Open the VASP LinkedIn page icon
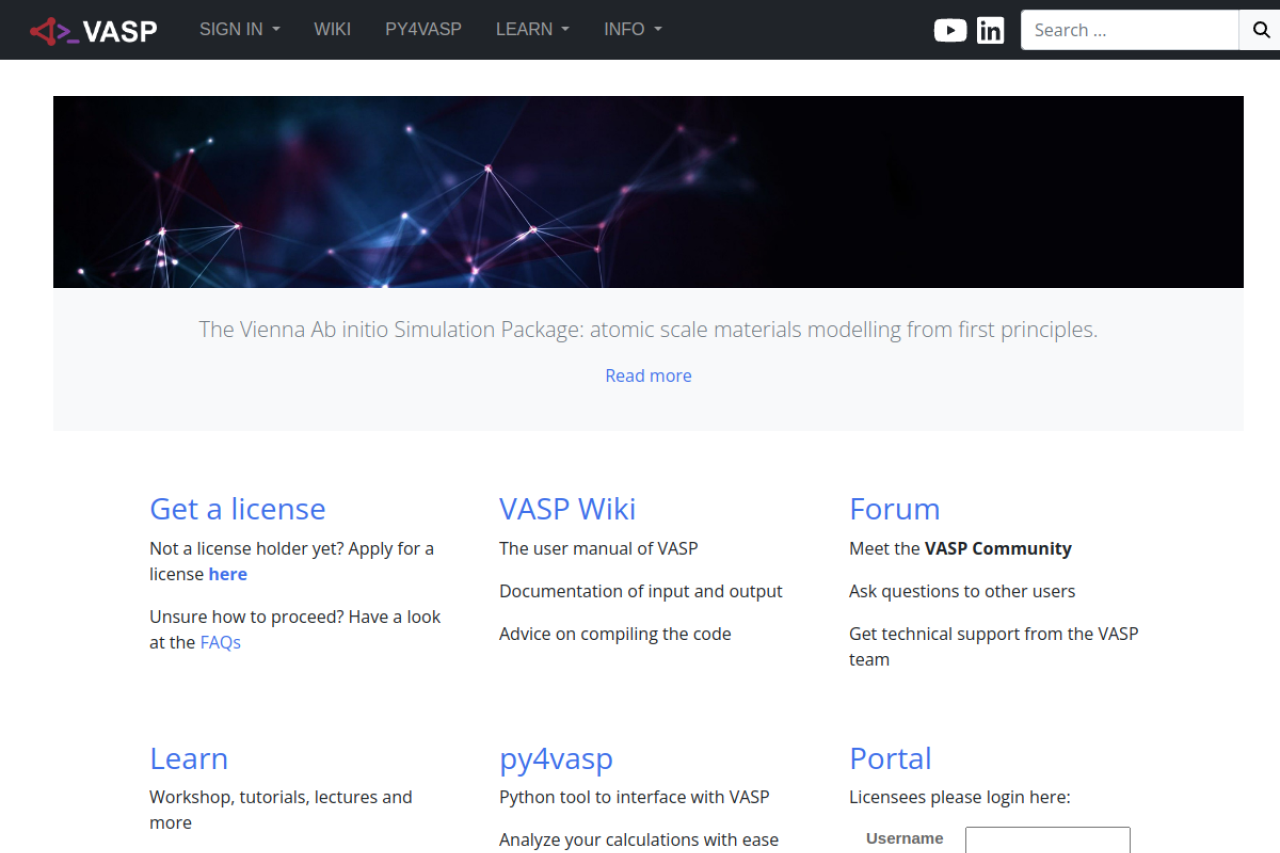The width and height of the screenshot is (1280, 853). coord(990,30)
